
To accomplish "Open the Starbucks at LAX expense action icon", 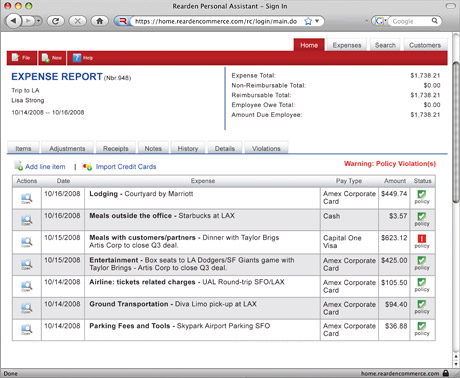I will click(x=27, y=220).
